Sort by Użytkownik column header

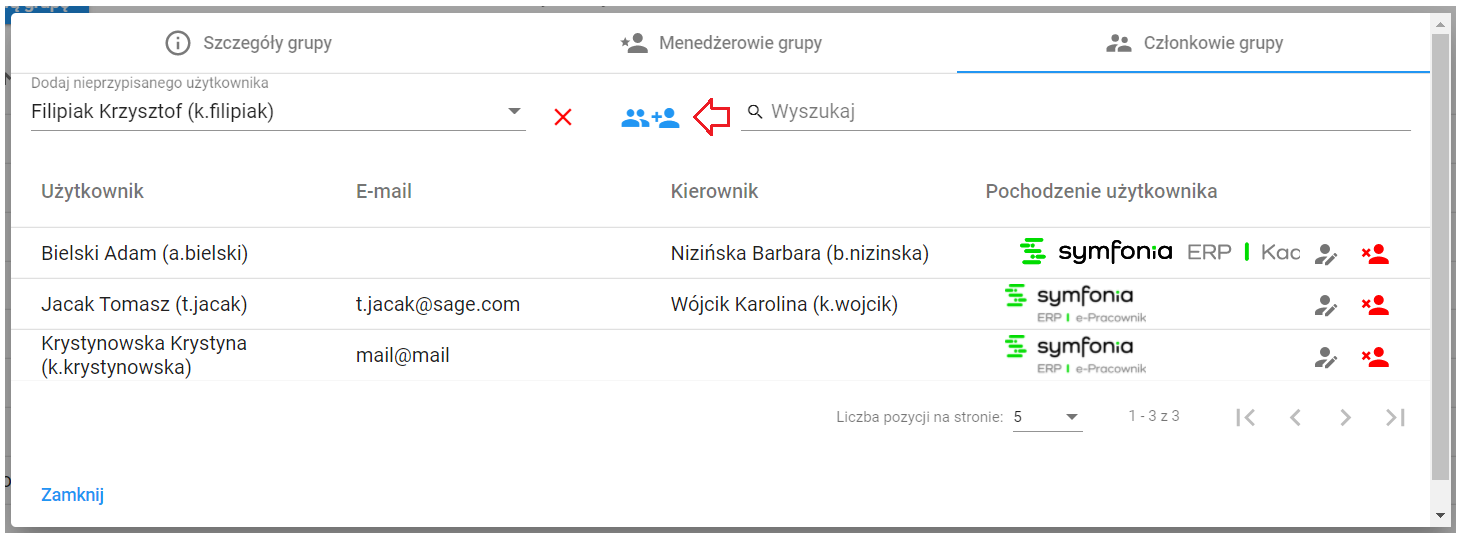pyautogui.click(x=93, y=191)
